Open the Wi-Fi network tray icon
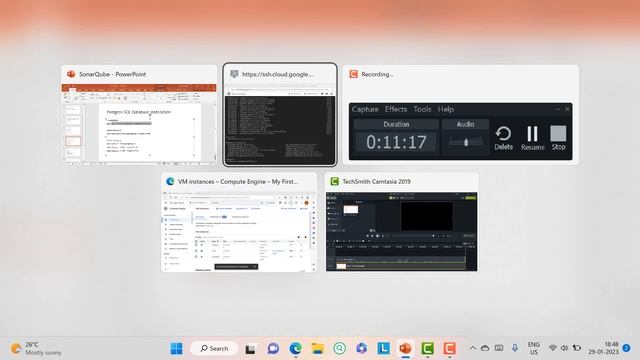Image resolution: width=640 pixels, height=360 pixels. pos(553,348)
